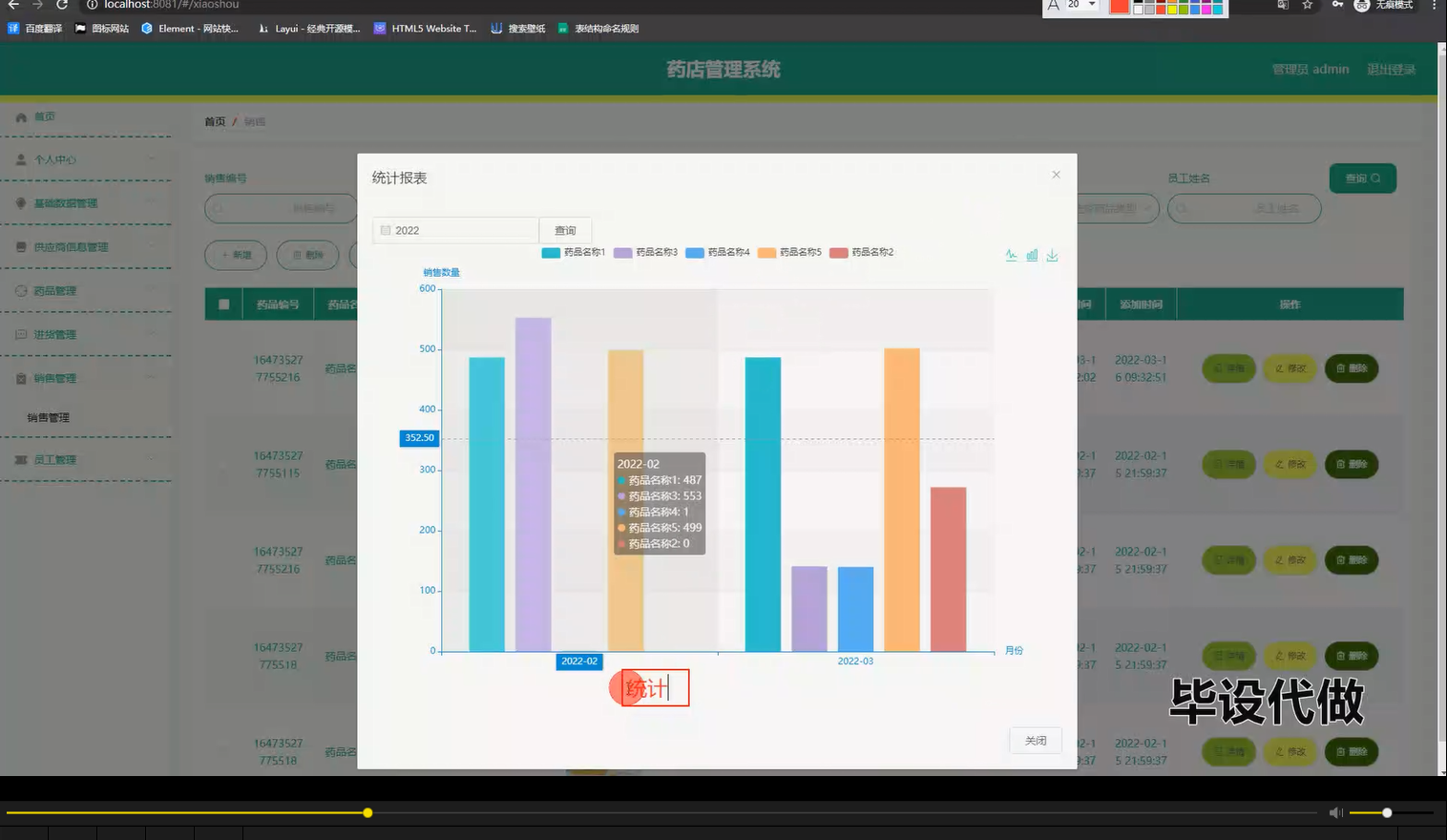Expand 进货管理 sidebar menu
Image resolution: width=1447 pixels, height=840 pixels.
[x=86, y=335]
